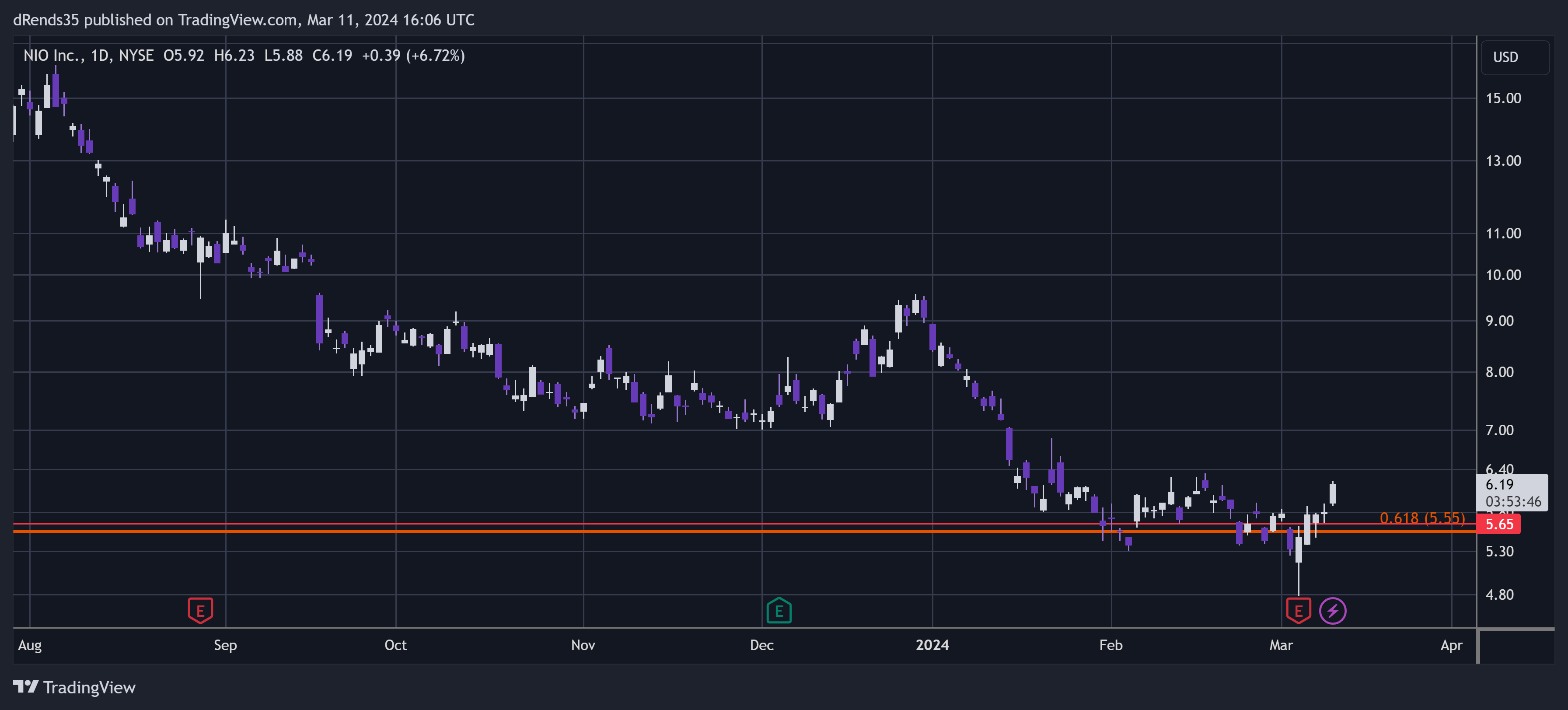The width and height of the screenshot is (1568, 710).
Task: Click the open value O5.92
Action: coord(183,56)
